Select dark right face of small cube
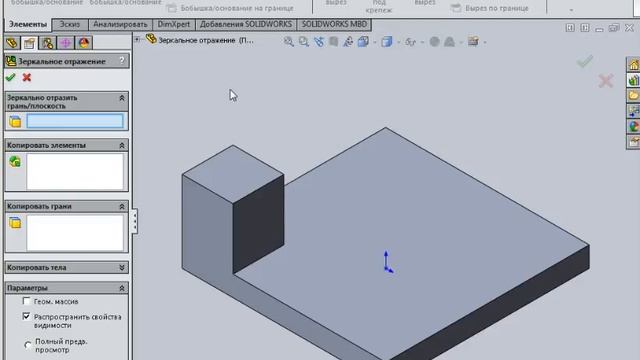Screen dimensions: 640x360 (x=258, y=224)
